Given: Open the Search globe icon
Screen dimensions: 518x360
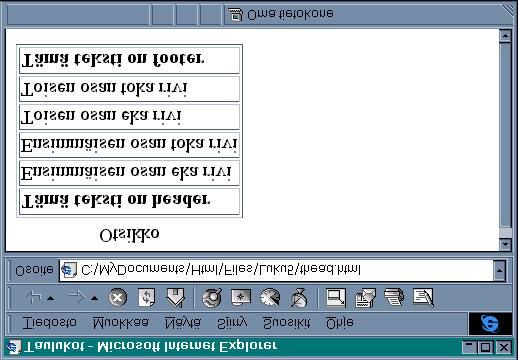Looking at the screenshot, I should 212,297.
